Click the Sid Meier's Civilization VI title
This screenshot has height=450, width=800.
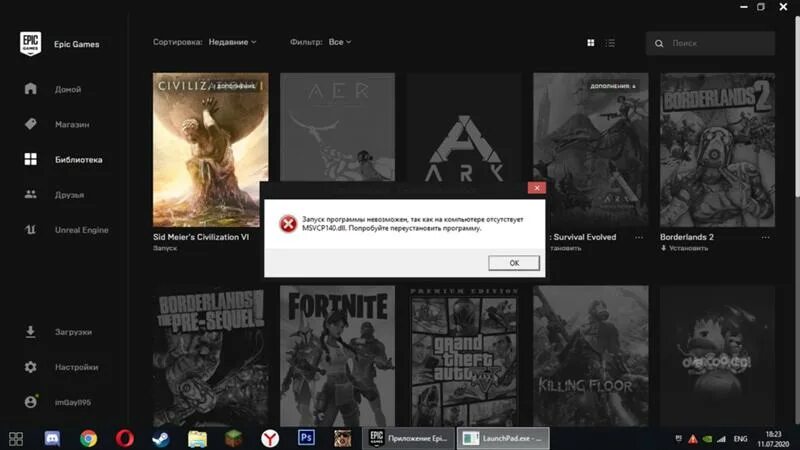click(201, 237)
